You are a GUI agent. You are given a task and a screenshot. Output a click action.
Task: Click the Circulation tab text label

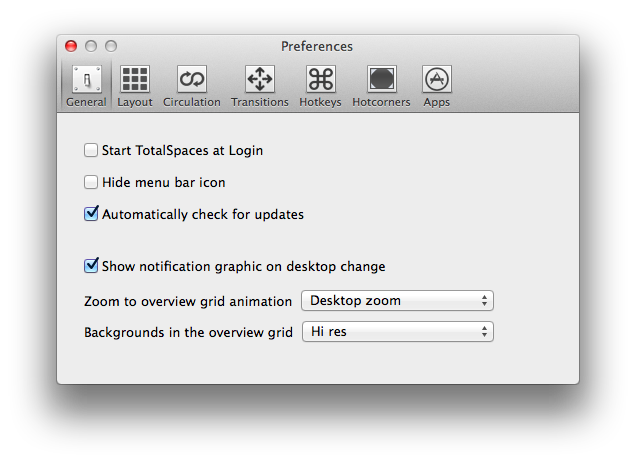(192, 102)
